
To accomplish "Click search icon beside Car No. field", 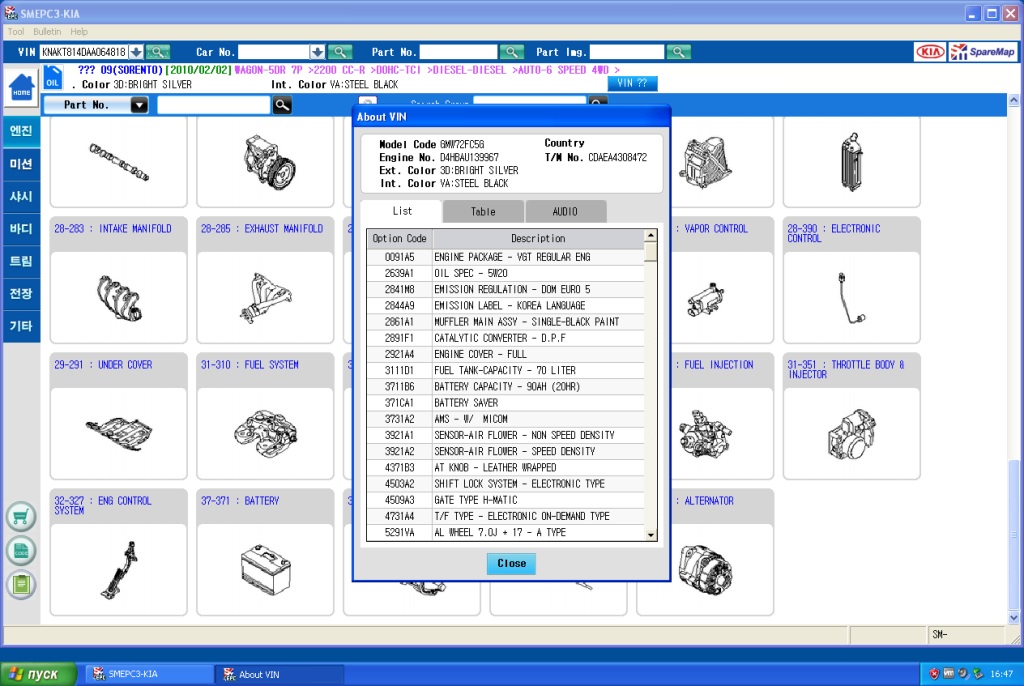I will tap(340, 52).
